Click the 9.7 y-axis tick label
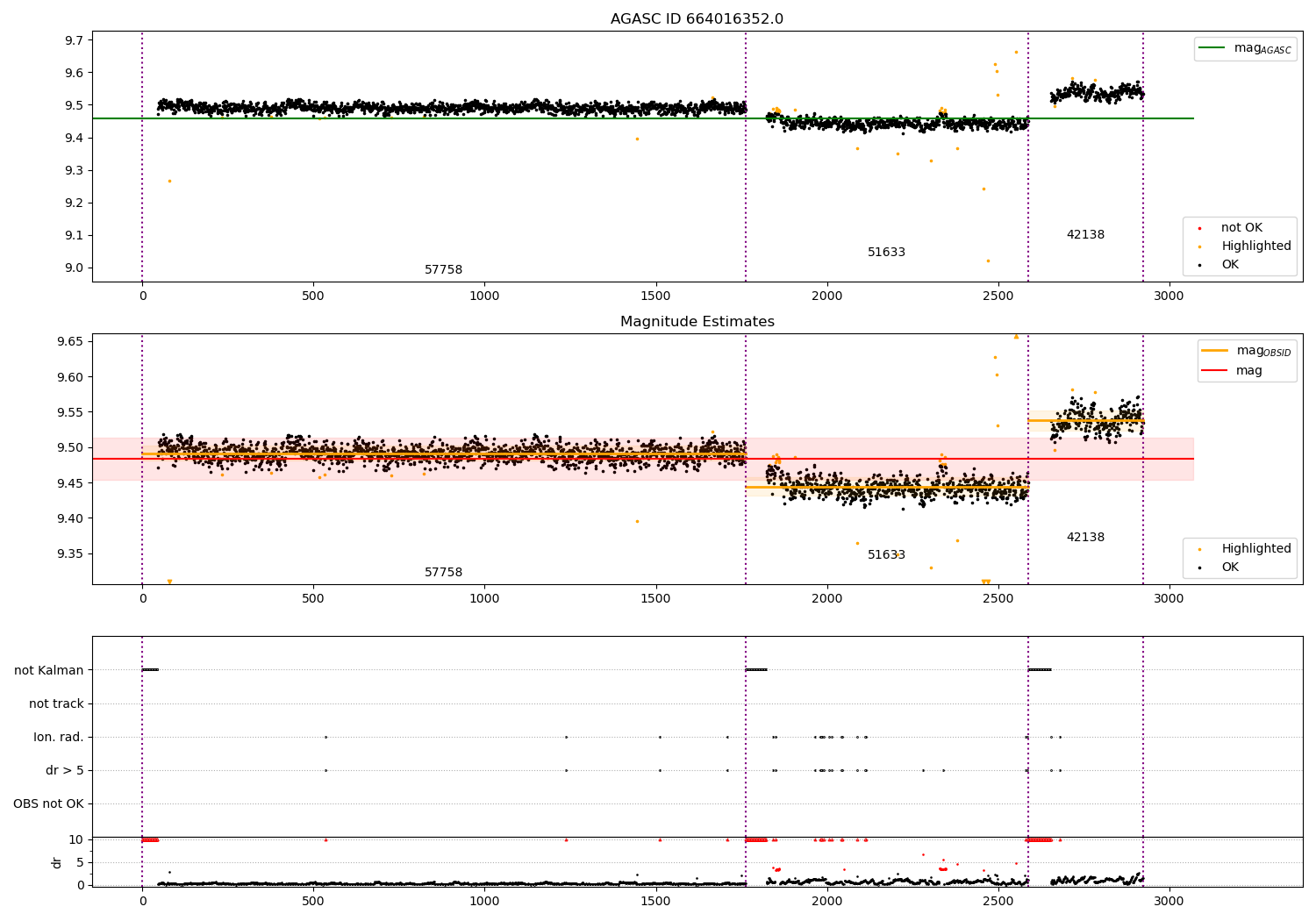Viewport: 1316px width, 921px height. [x=75, y=40]
